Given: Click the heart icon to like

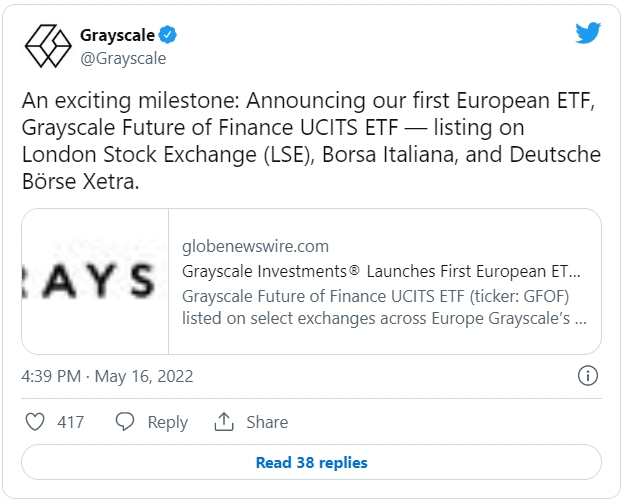Looking at the screenshot, I should coord(35,422).
